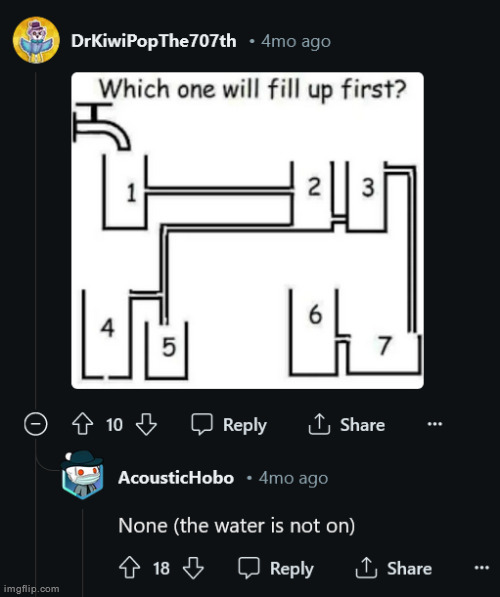Downvote AcousticHobo's reply
Viewport: 500px width, 597px height.
193,568
